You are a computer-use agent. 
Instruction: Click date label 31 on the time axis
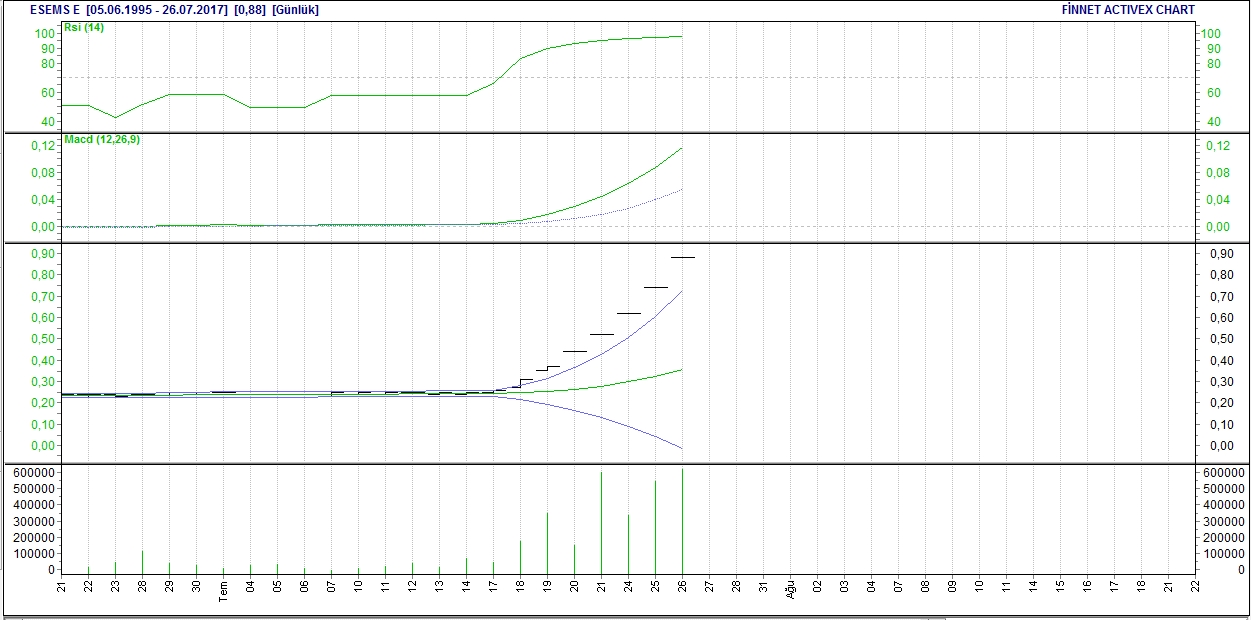[763, 585]
